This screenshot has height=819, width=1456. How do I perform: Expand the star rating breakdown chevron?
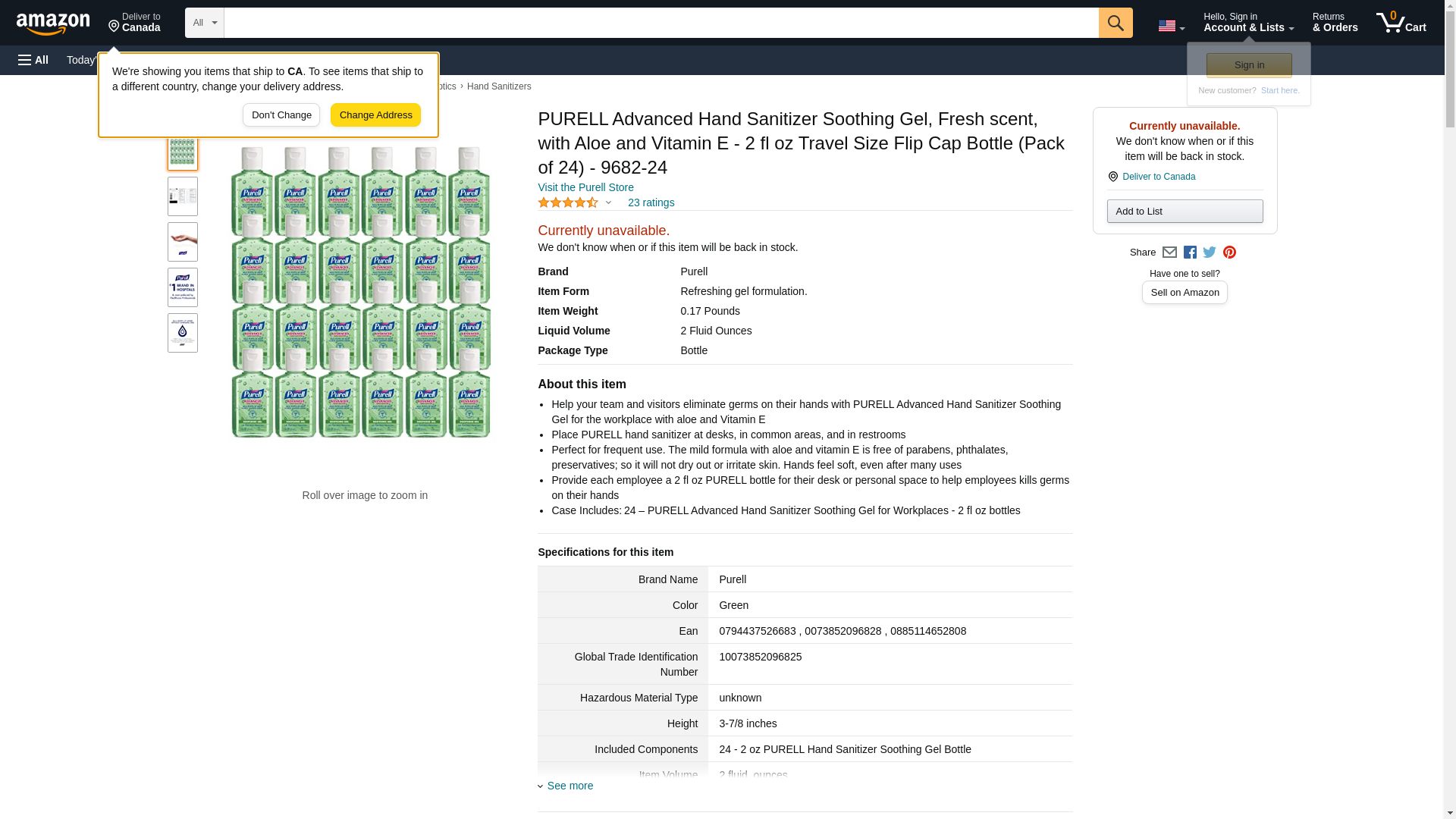point(608,202)
